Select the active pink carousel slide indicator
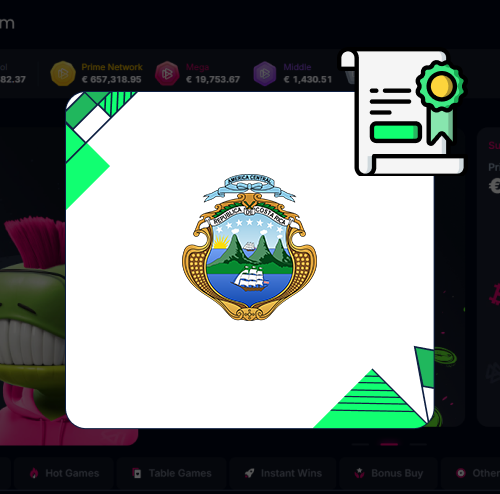Screen dimensions: 500x494 point(389,444)
